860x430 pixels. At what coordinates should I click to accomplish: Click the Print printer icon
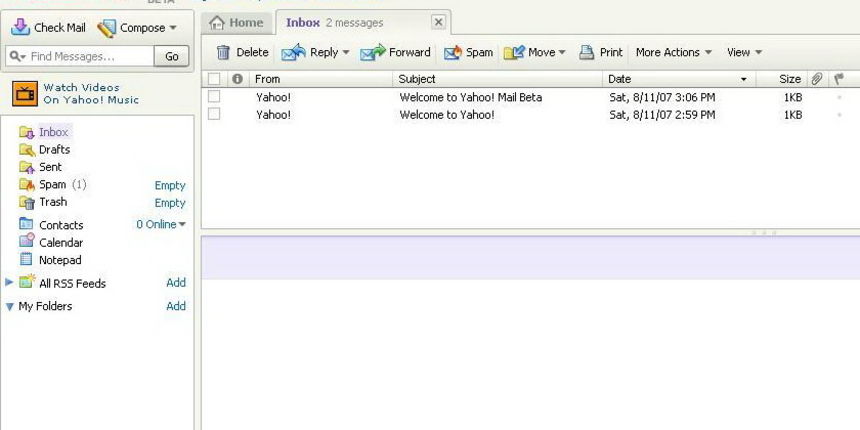click(x=587, y=52)
